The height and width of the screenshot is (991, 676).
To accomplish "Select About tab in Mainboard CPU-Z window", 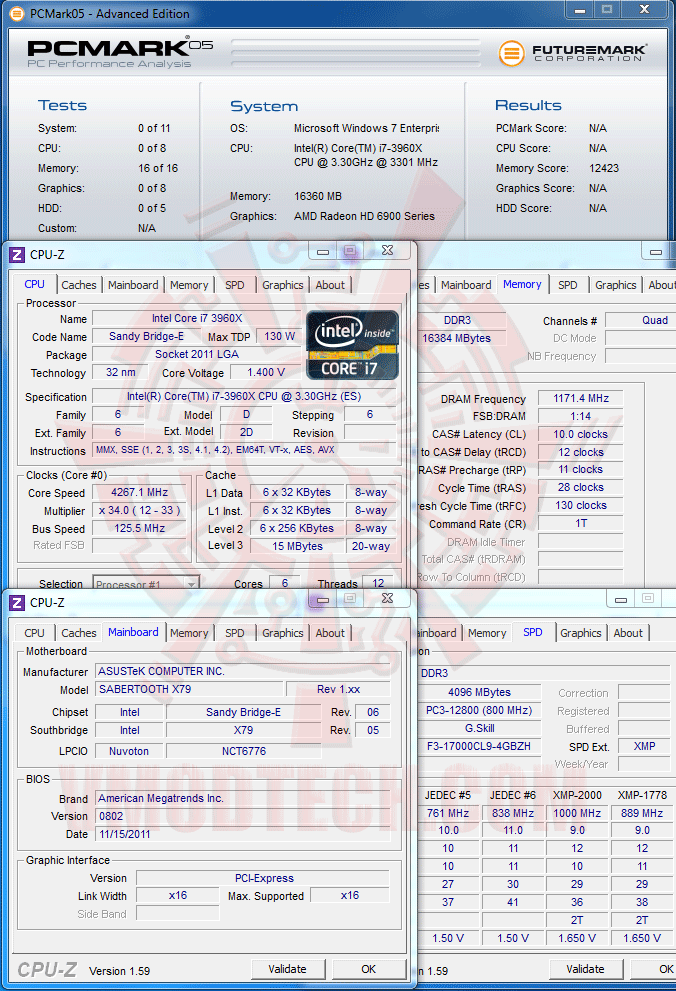I will pos(330,633).
